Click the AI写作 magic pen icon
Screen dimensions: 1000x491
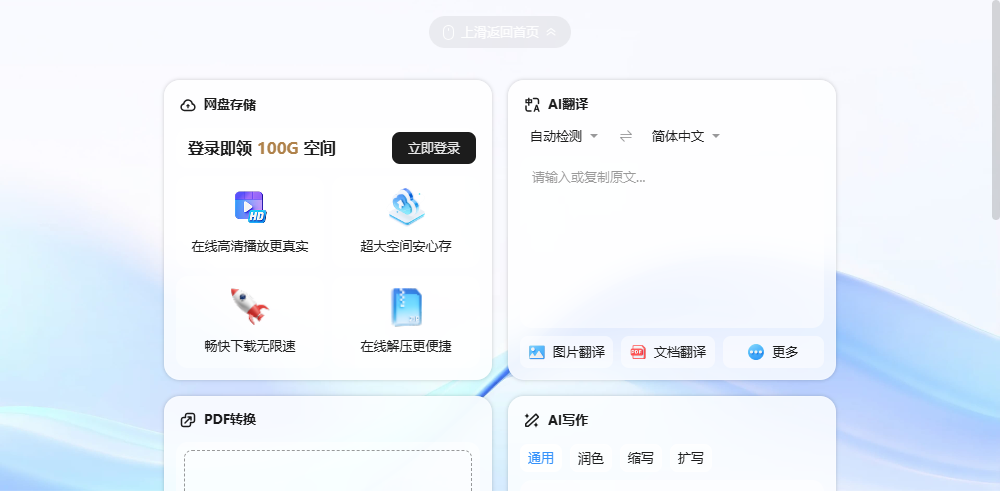532,420
